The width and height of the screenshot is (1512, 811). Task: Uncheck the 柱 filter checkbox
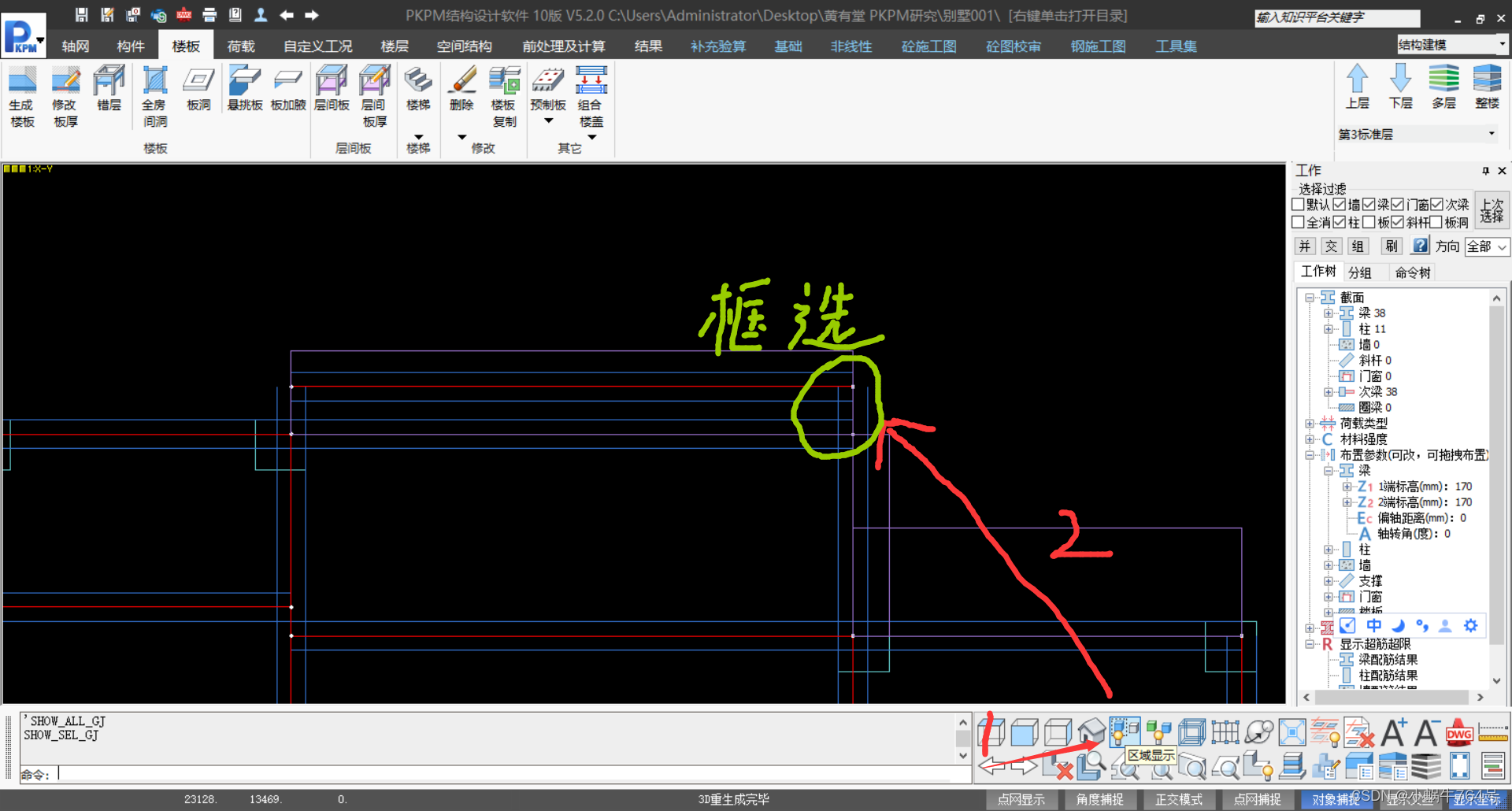[x=1339, y=223]
